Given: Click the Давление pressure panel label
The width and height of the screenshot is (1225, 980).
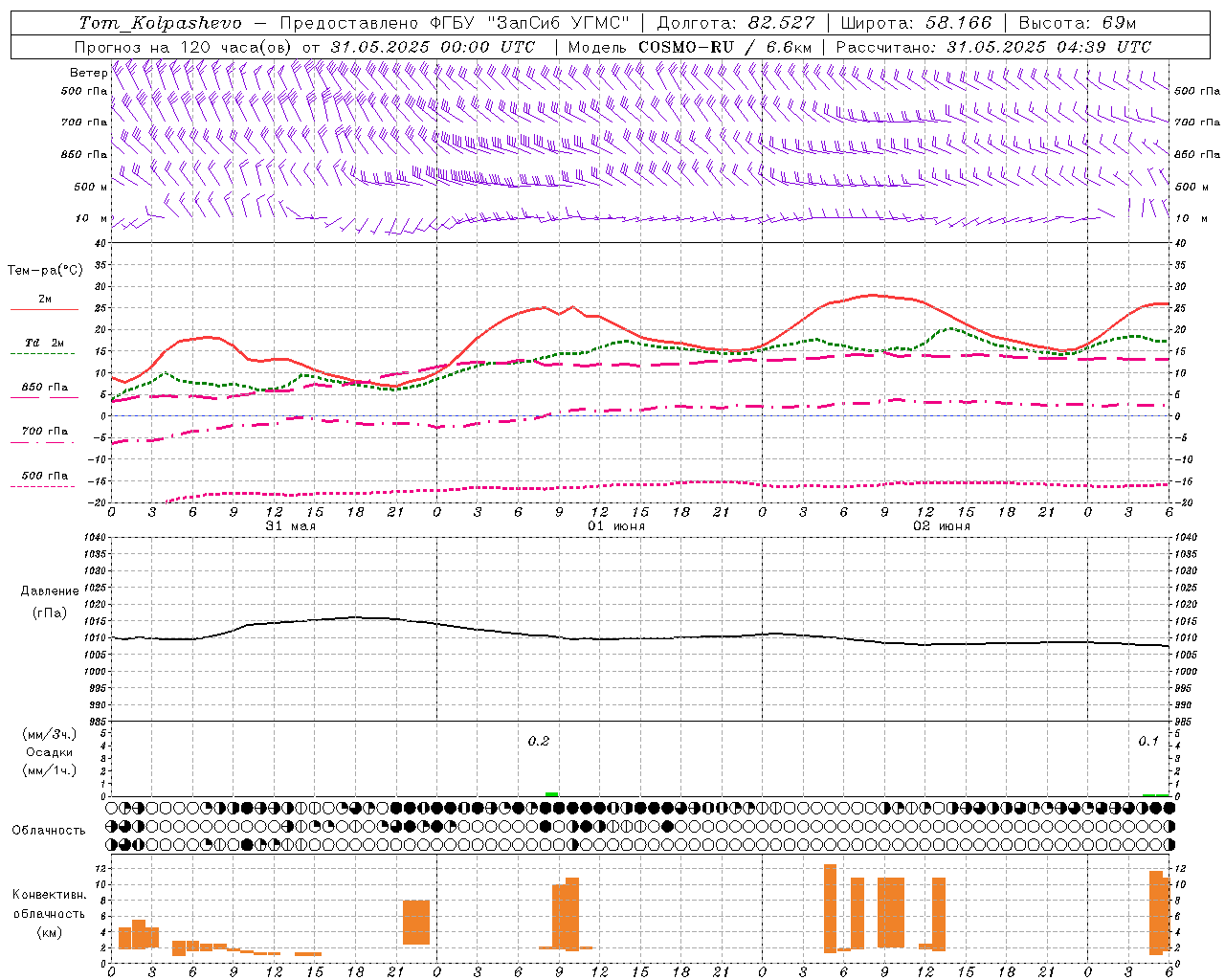Looking at the screenshot, I should pyautogui.click(x=49, y=591).
